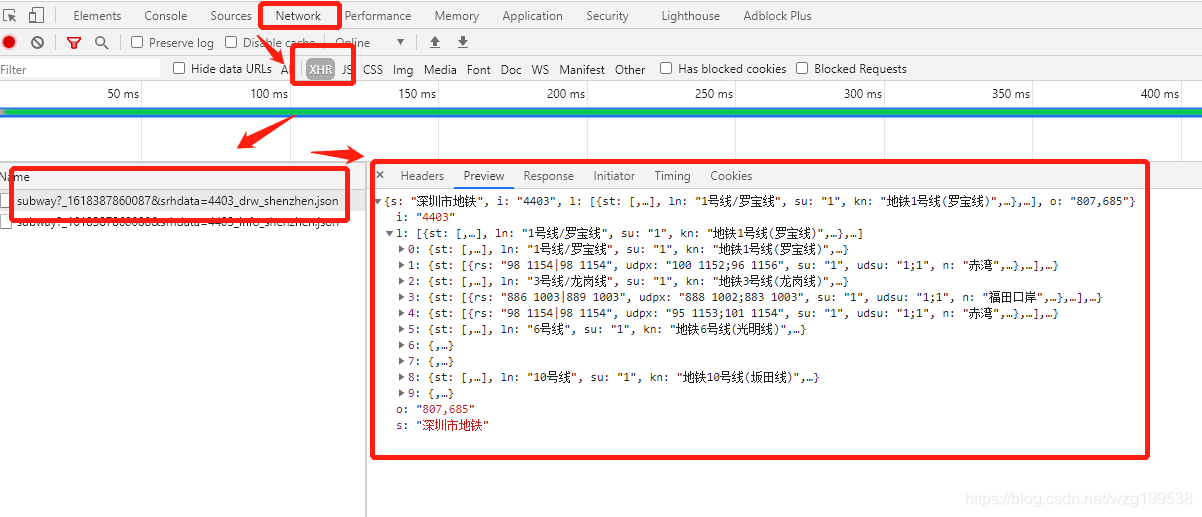This screenshot has width=1202, height=517.
Task: Open the network search magnifier icon
Action: pos(101,42)
